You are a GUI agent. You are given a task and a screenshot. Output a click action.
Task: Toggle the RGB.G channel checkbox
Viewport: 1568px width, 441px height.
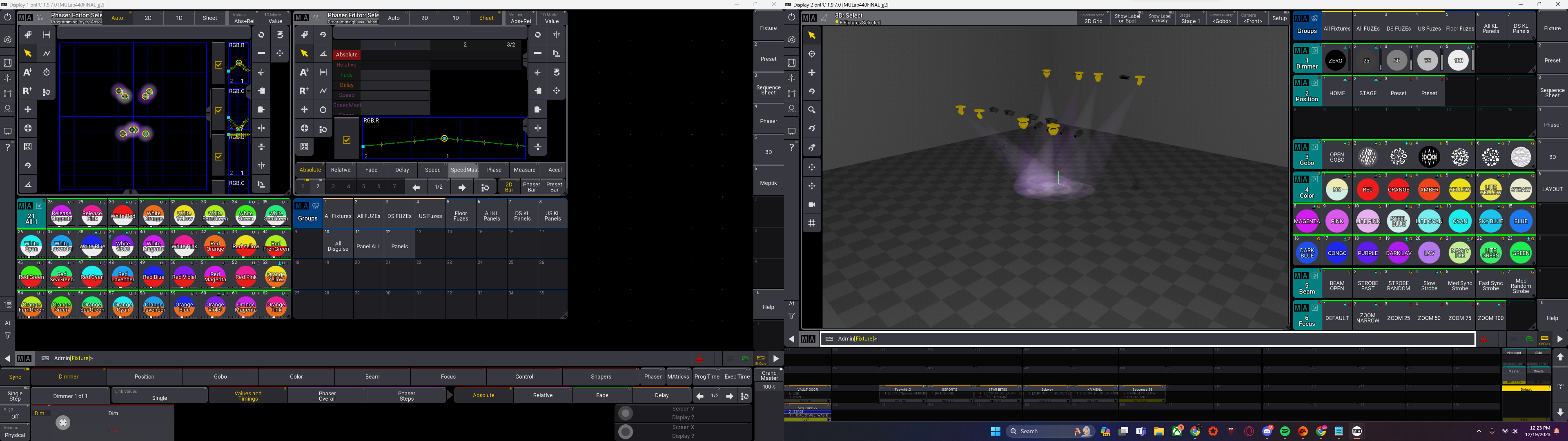coord(218,111)
